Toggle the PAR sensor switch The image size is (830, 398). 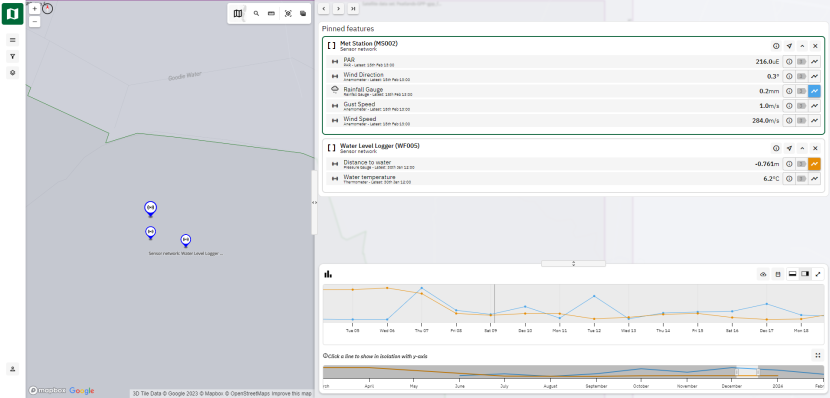[801, 61]
